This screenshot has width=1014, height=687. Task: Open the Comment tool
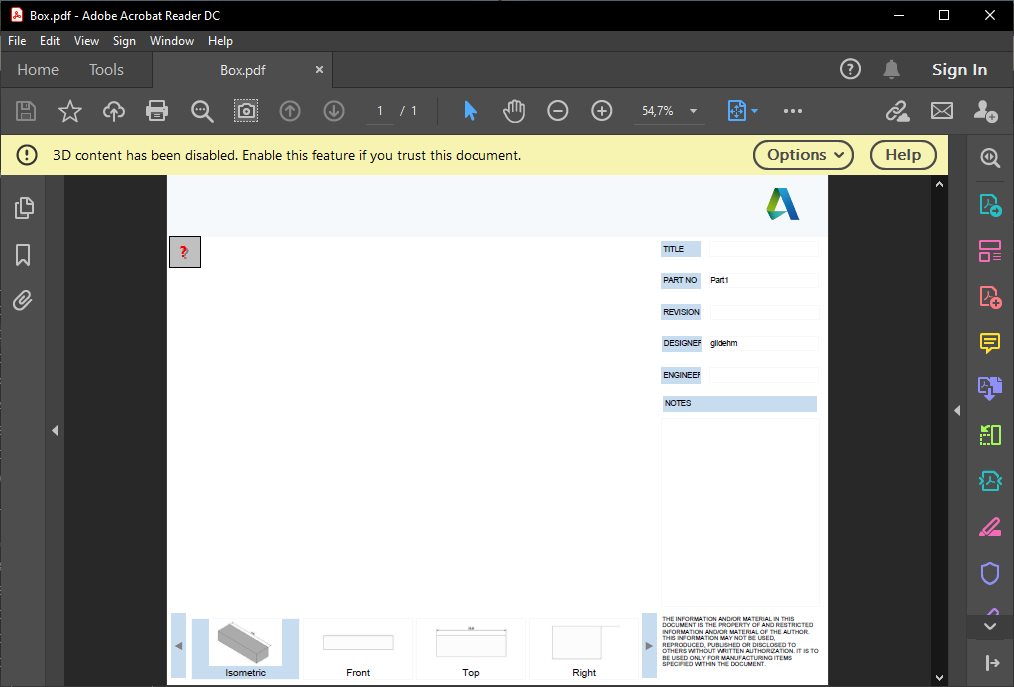click(x=990, y=343)
